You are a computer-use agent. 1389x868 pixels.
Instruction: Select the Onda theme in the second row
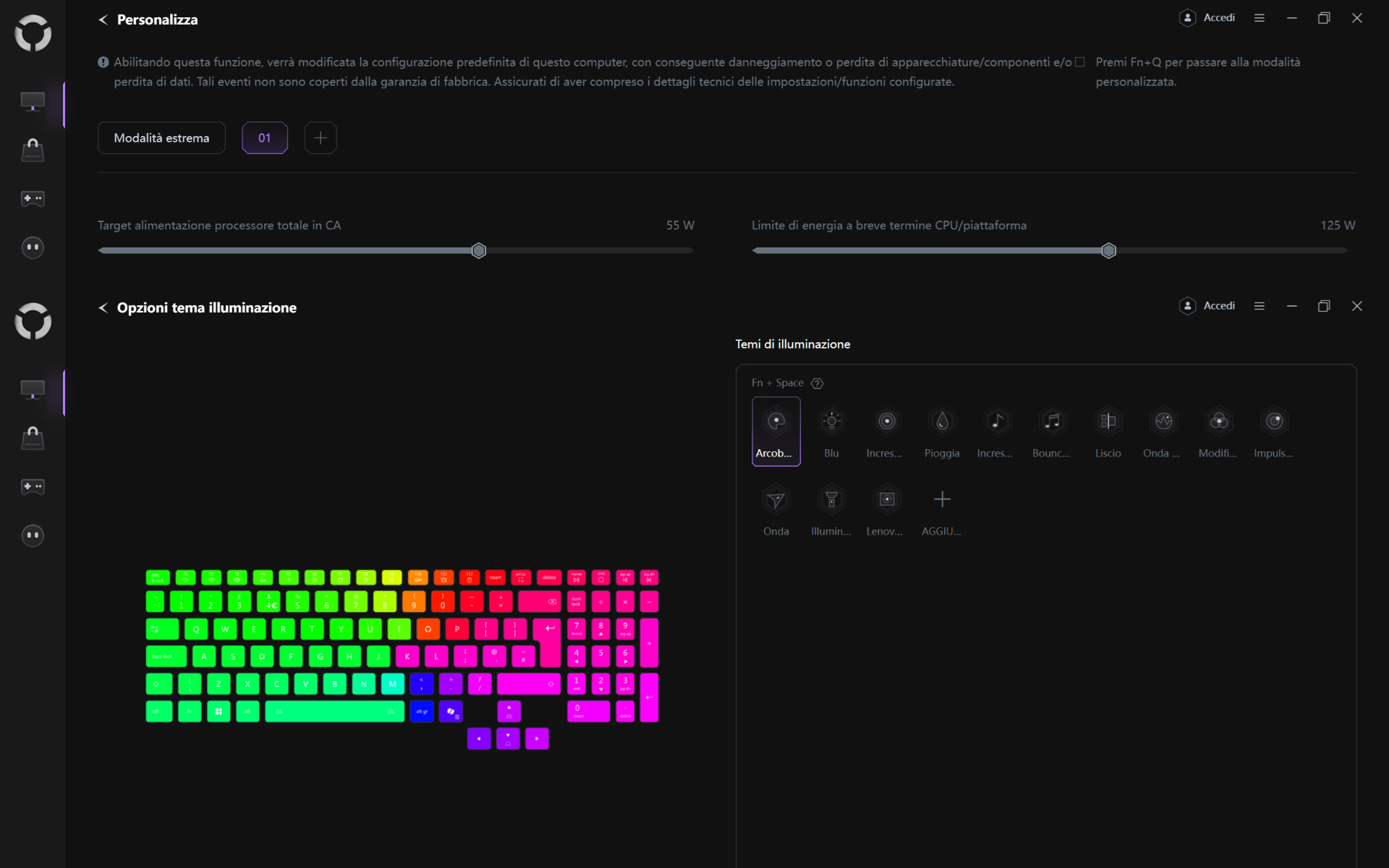(x=776, y=509)
